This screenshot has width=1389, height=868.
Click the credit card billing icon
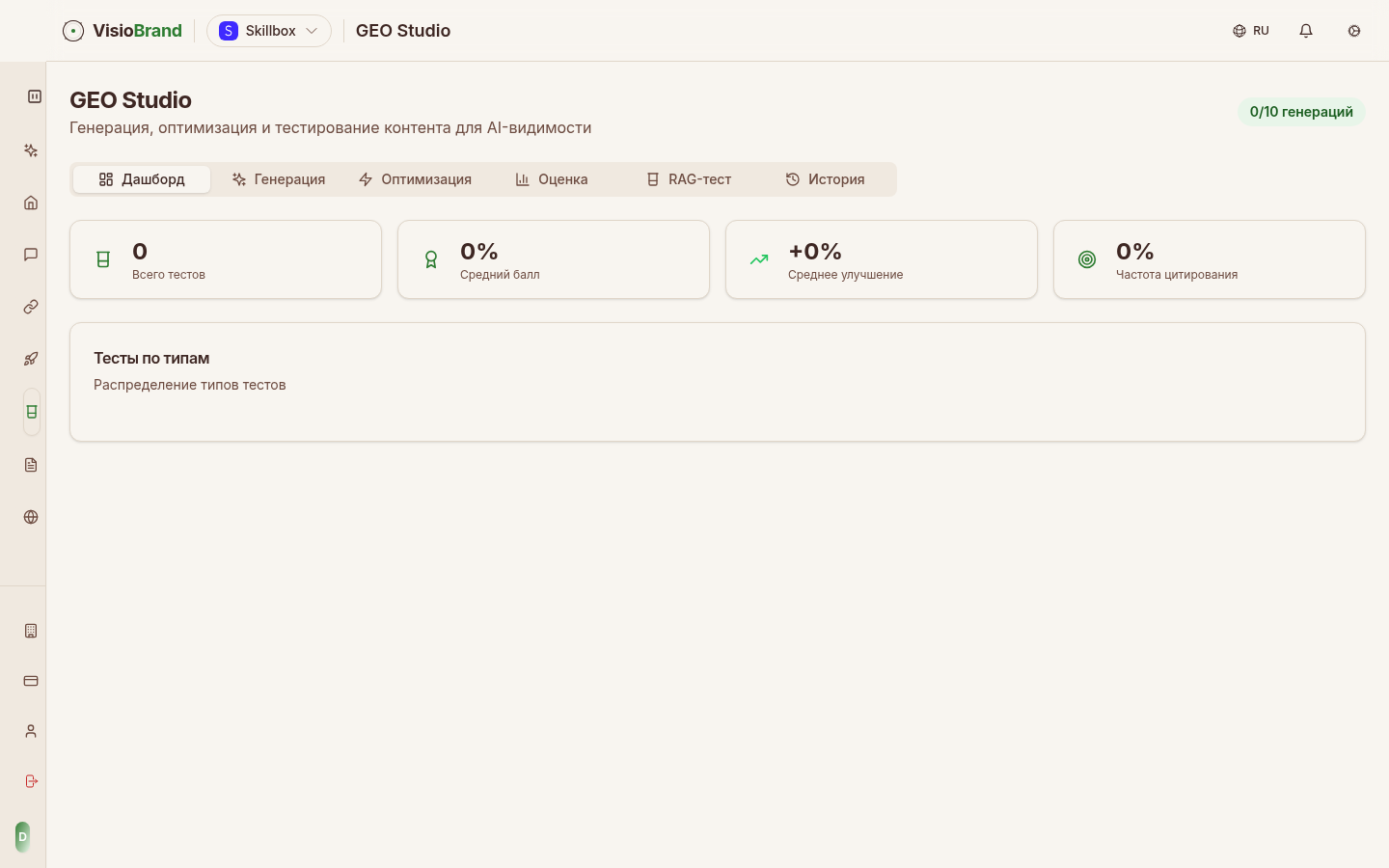coord(31,681)
